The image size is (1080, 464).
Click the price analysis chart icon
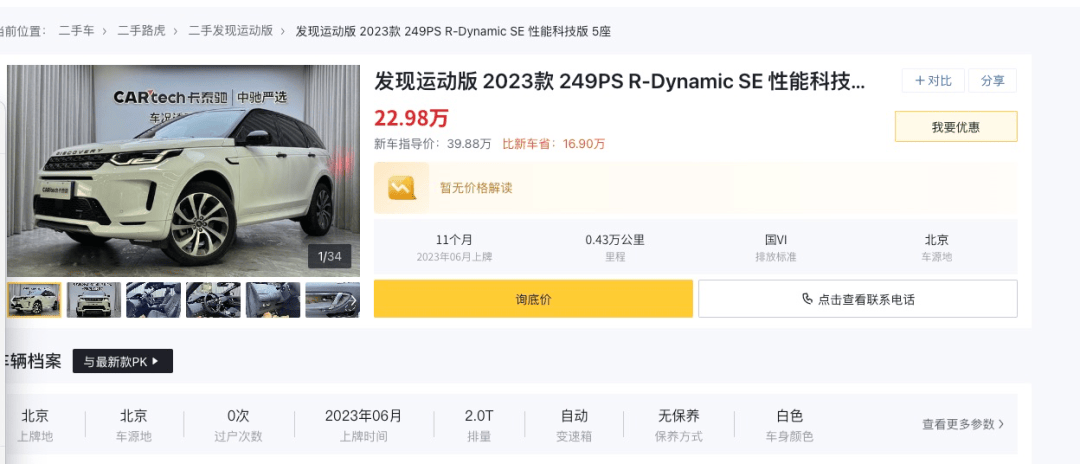(x=401, y=188)
